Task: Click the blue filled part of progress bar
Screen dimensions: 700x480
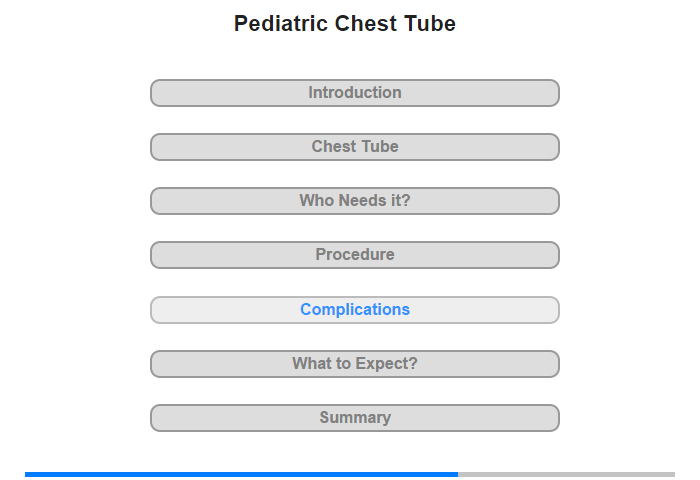Action: pyautogui.click(x=242, y=474)
